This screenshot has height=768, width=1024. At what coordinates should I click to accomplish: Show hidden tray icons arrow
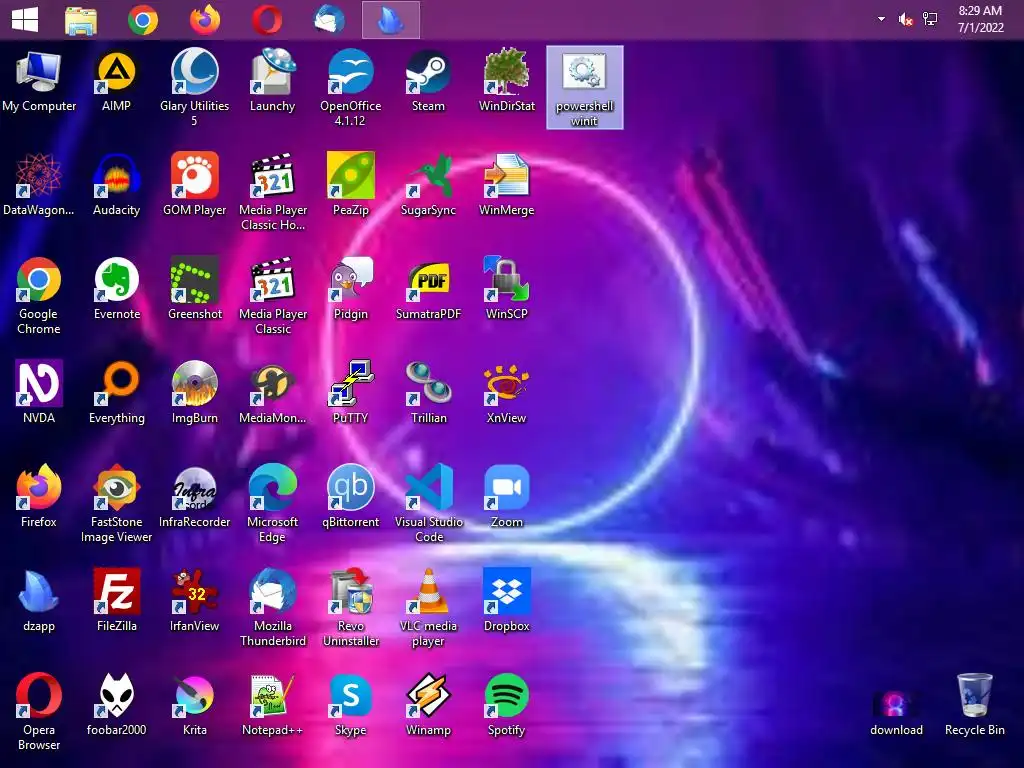coord(882,19)
